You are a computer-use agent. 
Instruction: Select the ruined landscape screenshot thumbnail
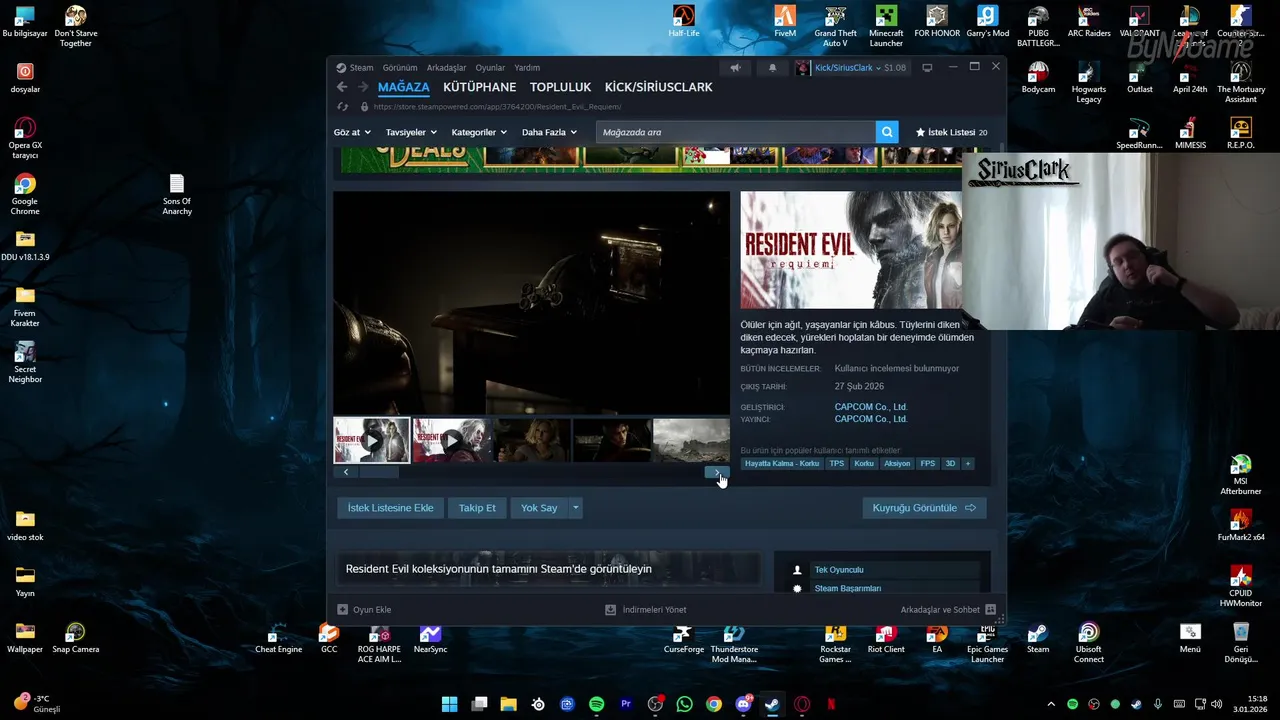click(691, 440)
